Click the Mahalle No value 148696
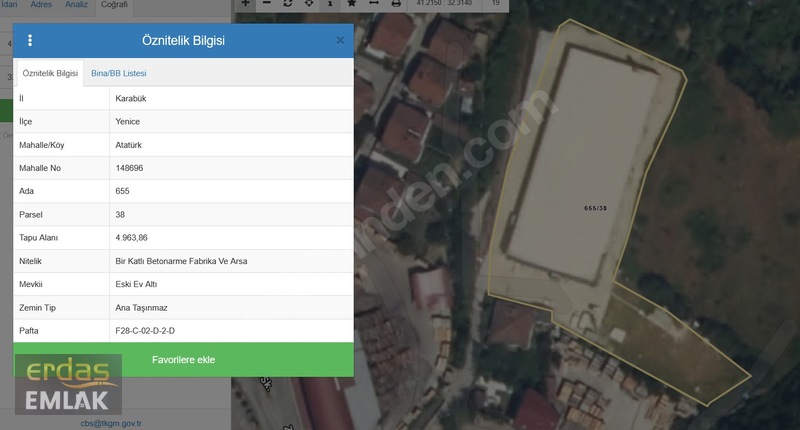The height and width of the screenshot is (430, 800). coord(129,168)
